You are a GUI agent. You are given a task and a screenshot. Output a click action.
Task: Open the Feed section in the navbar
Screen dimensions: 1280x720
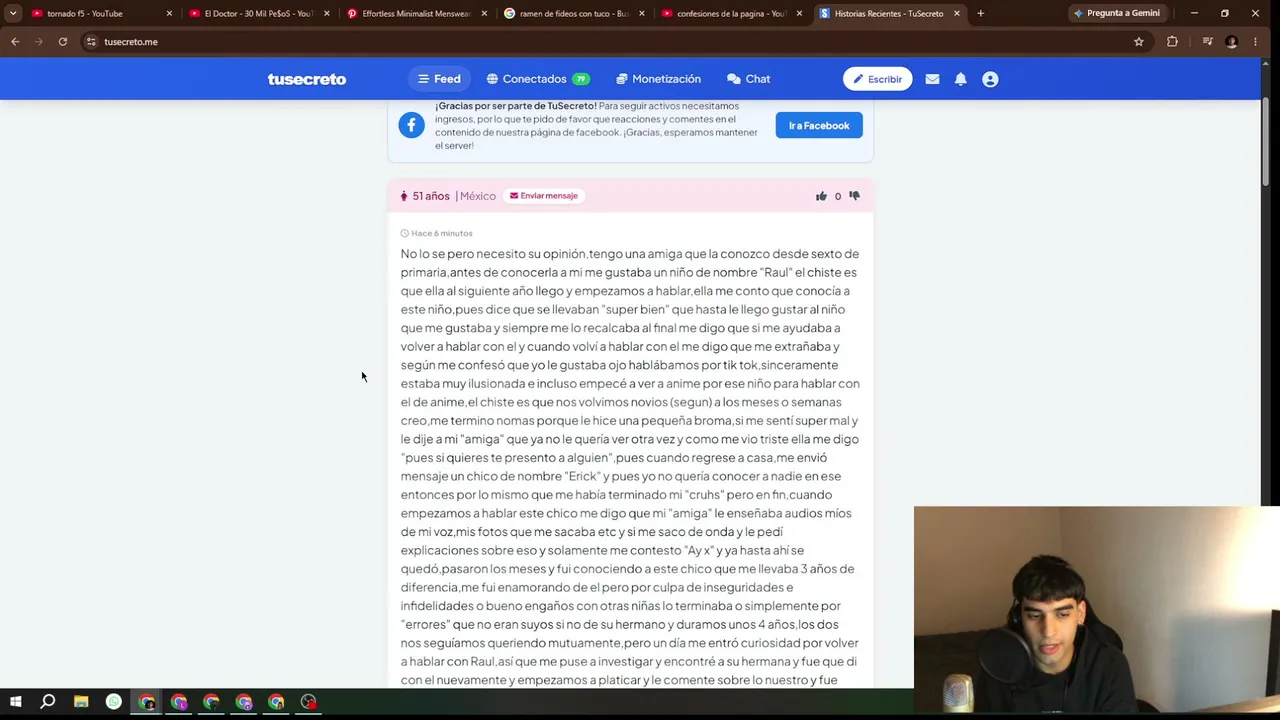(x=439, y=79)
